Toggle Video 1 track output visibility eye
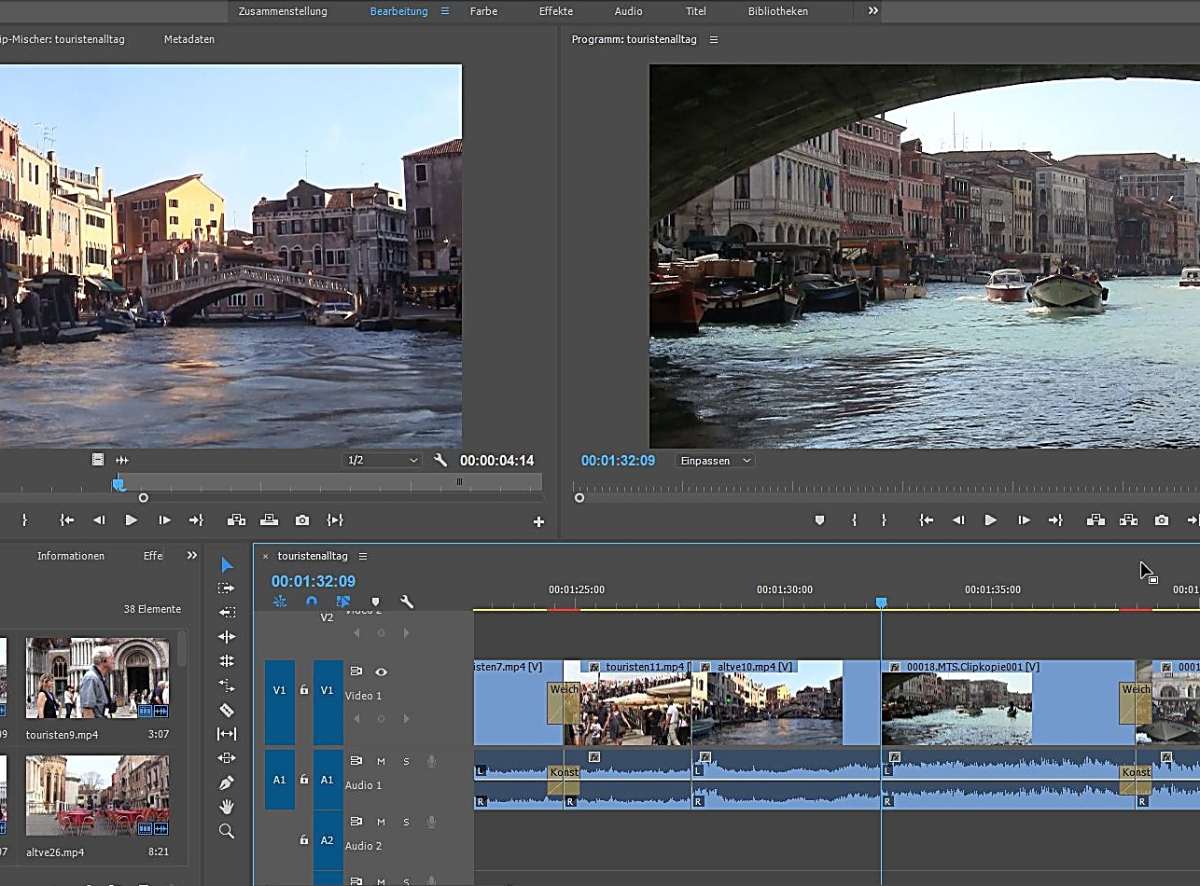Image resolution: width=1200 pixels, height=886 pixels. pyautogui.click(x=382, y=671)
